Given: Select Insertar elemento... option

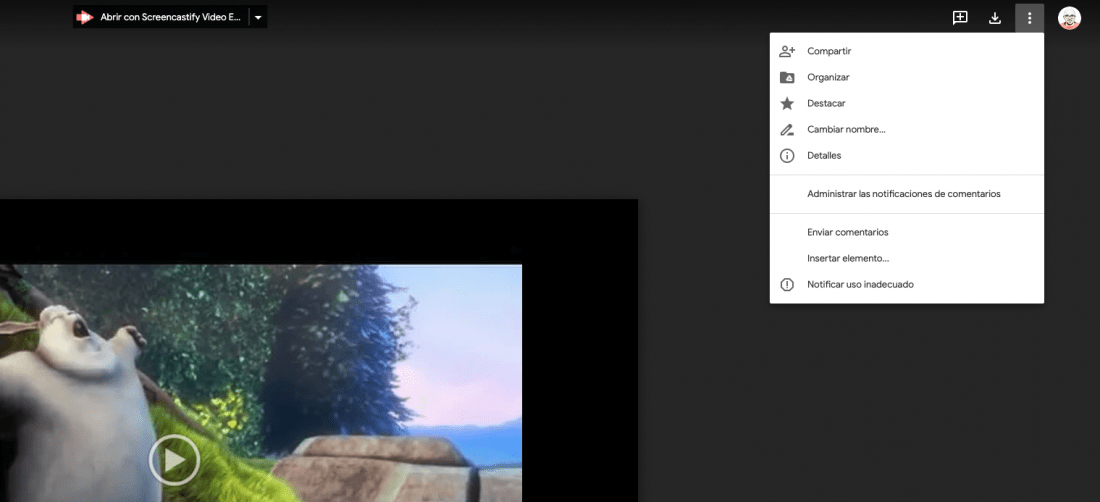Looking at the screenshot, I should click(x=906, y=258).
